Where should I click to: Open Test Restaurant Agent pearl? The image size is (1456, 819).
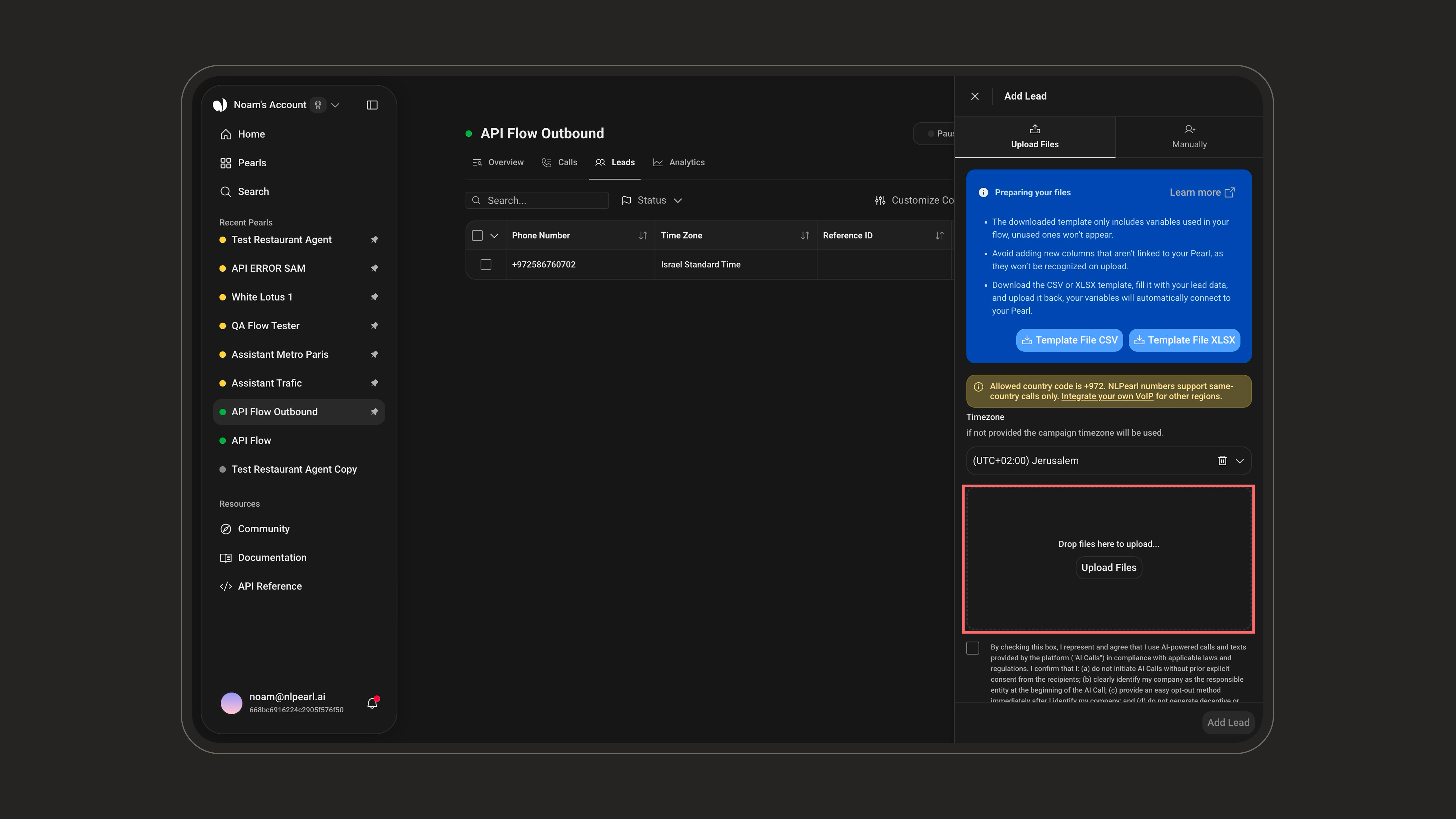[282, 240]
